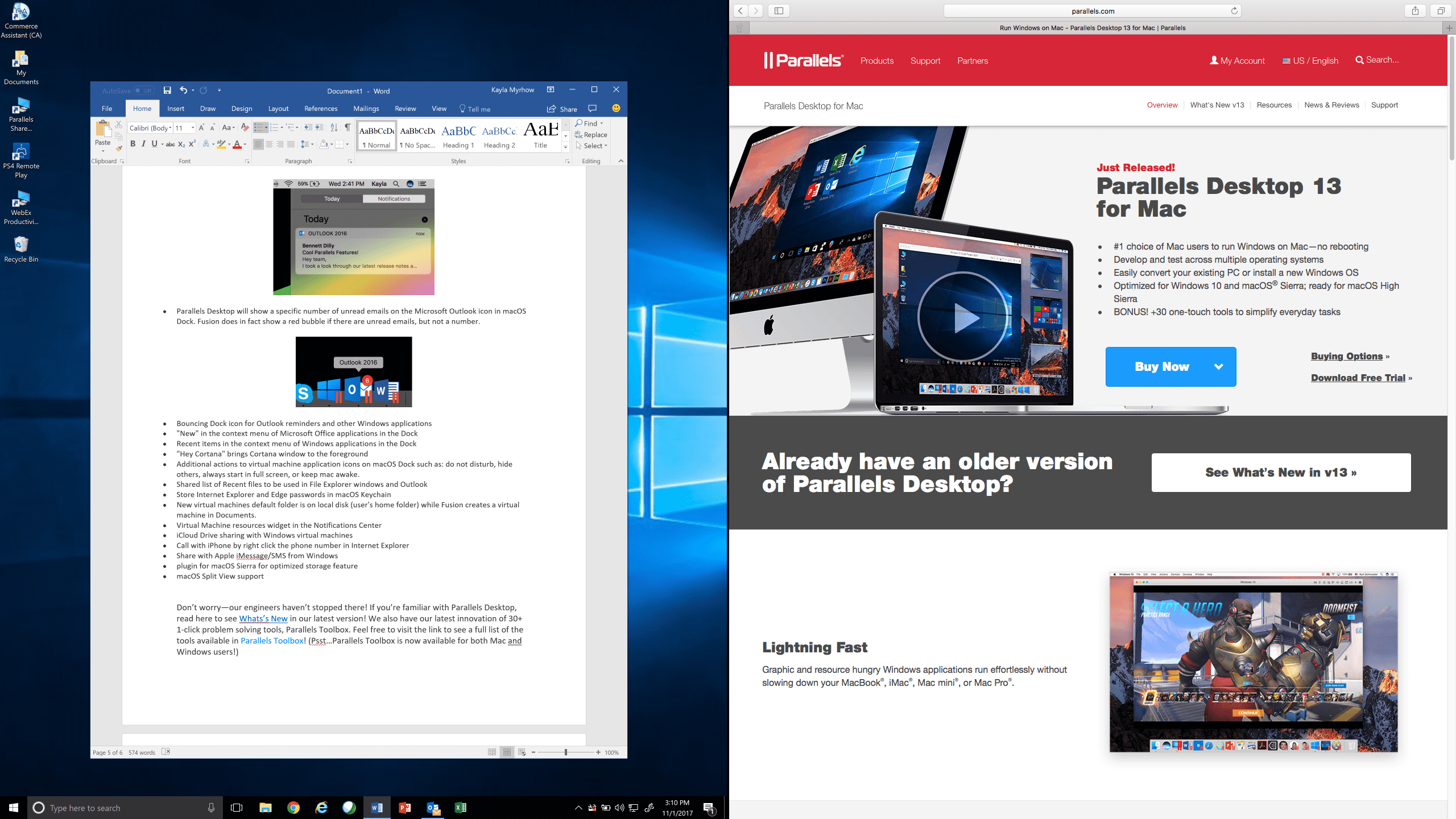Increase paragraph indent

[x=319, y=127]
